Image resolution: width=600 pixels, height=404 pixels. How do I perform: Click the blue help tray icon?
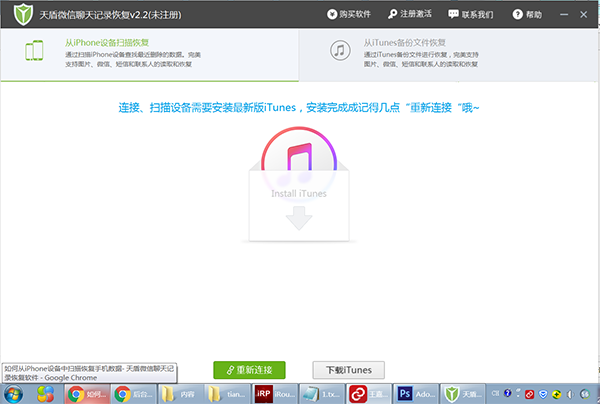(x=508, y=393)
